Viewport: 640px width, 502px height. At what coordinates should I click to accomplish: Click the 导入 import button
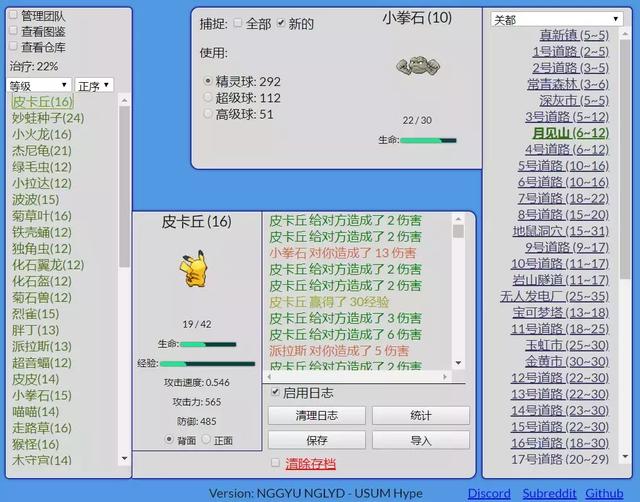pos(421,440)
